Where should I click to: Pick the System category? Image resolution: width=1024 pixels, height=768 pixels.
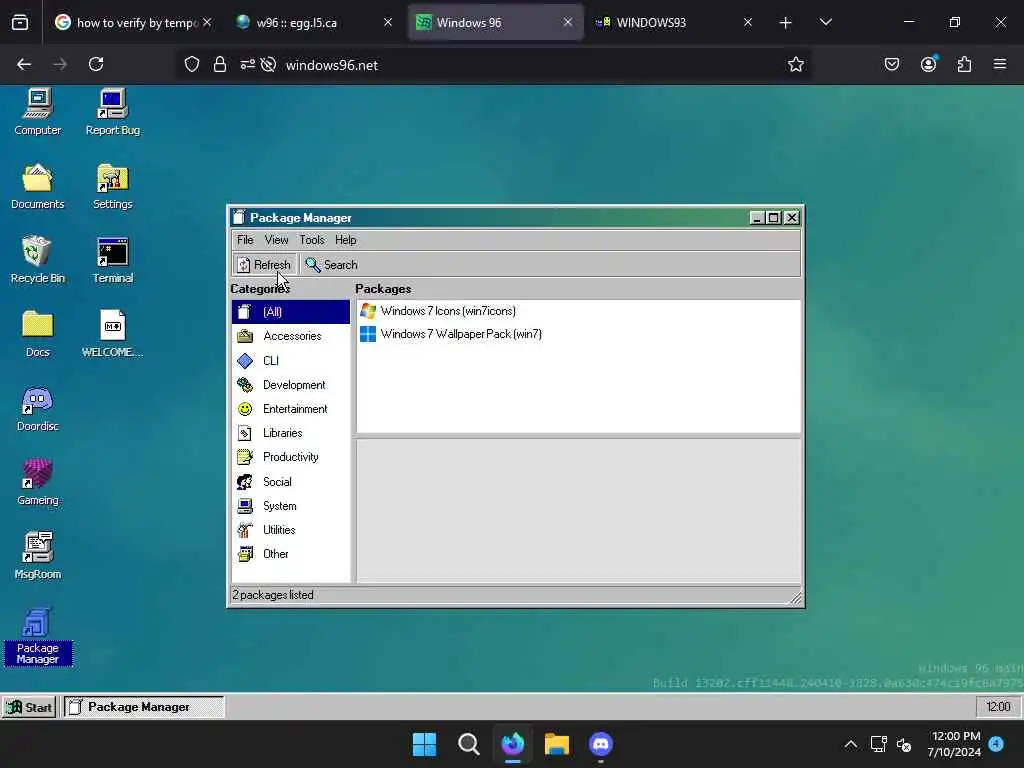point(291,506)
